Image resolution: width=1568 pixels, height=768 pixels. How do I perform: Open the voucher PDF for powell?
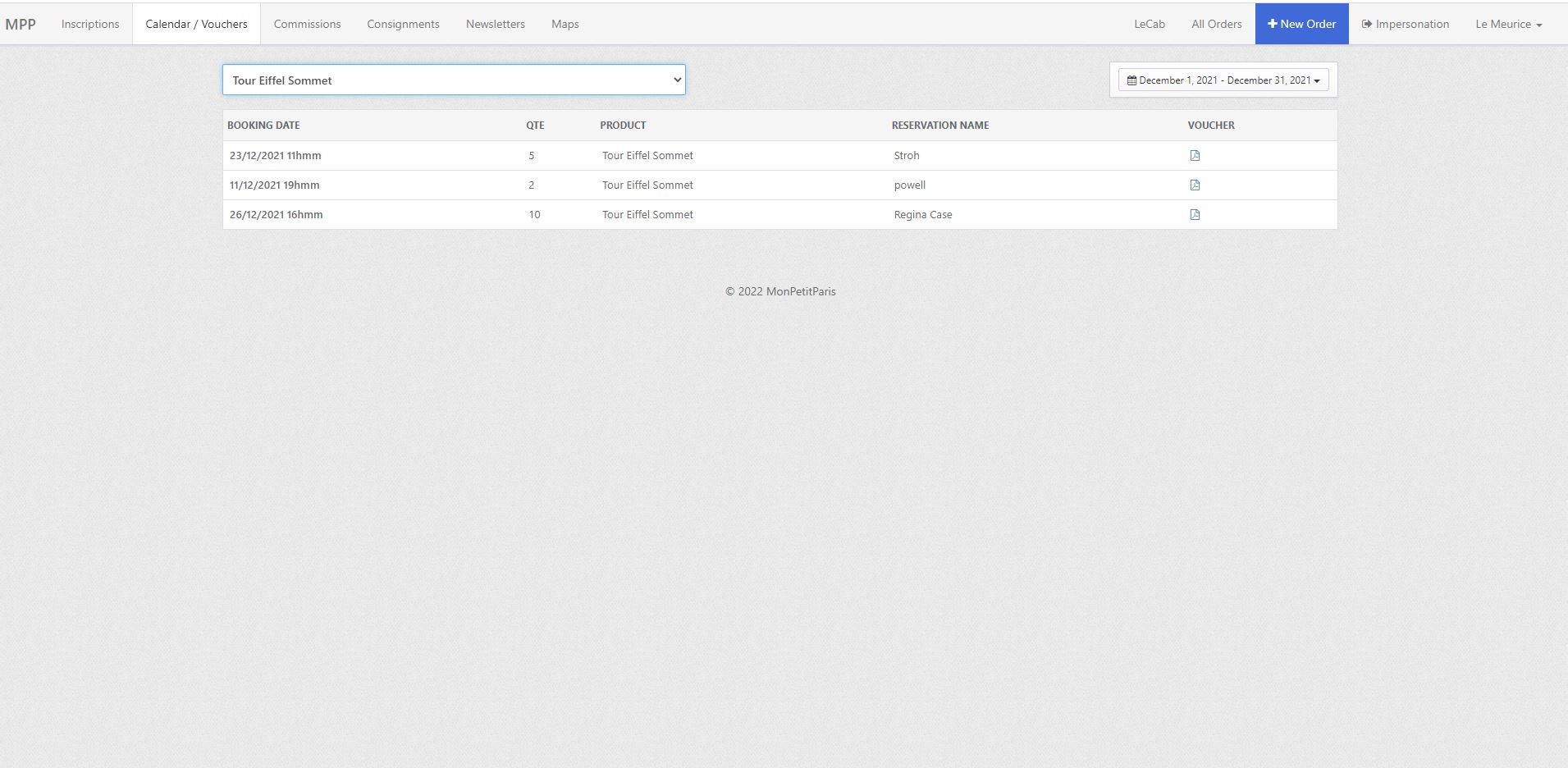pyautogui.click(x=1195, y=185)
